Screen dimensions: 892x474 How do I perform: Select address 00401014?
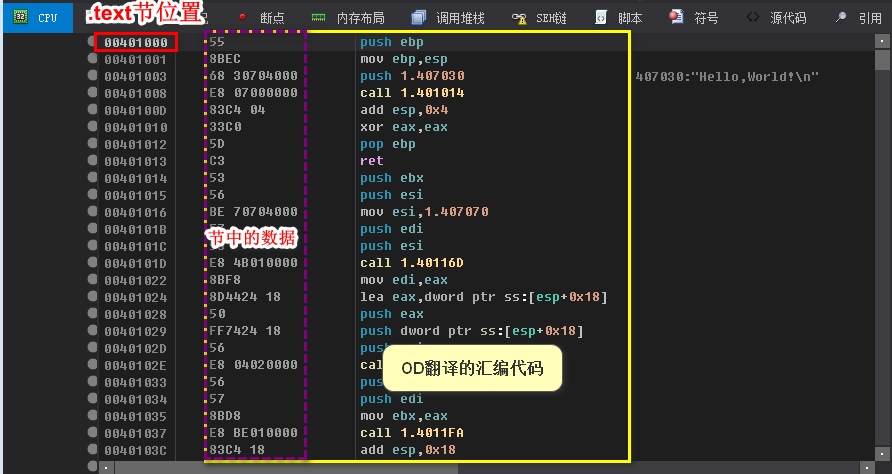click(135, 178)
